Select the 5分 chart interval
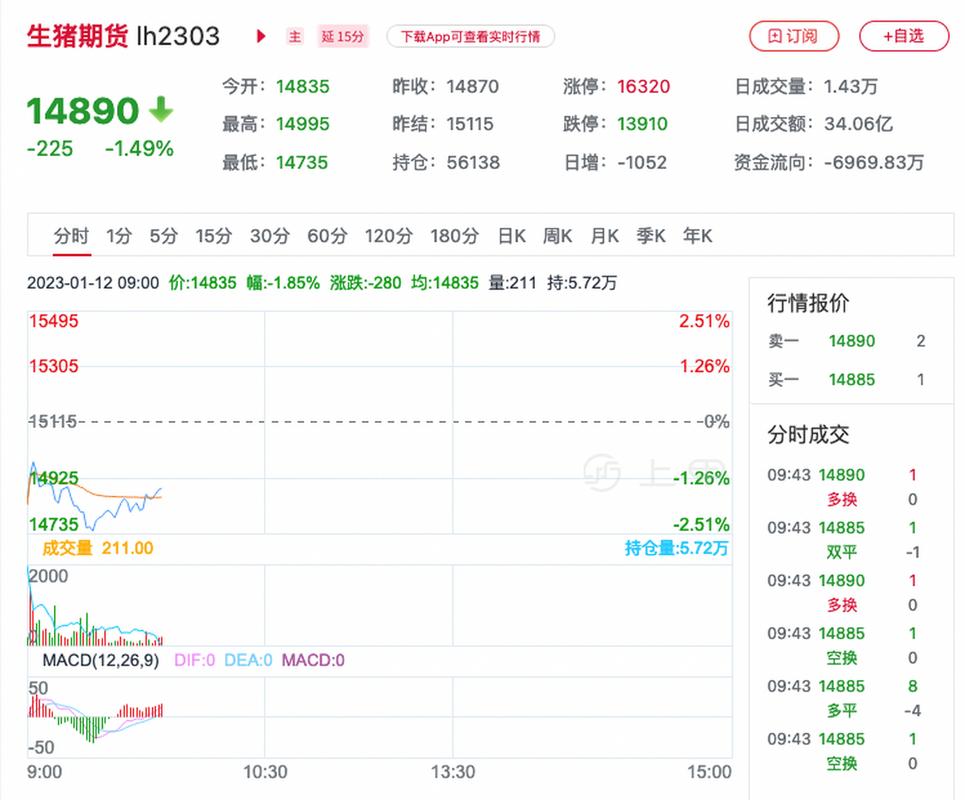965x800 pixels. click(x=162, y=236)
